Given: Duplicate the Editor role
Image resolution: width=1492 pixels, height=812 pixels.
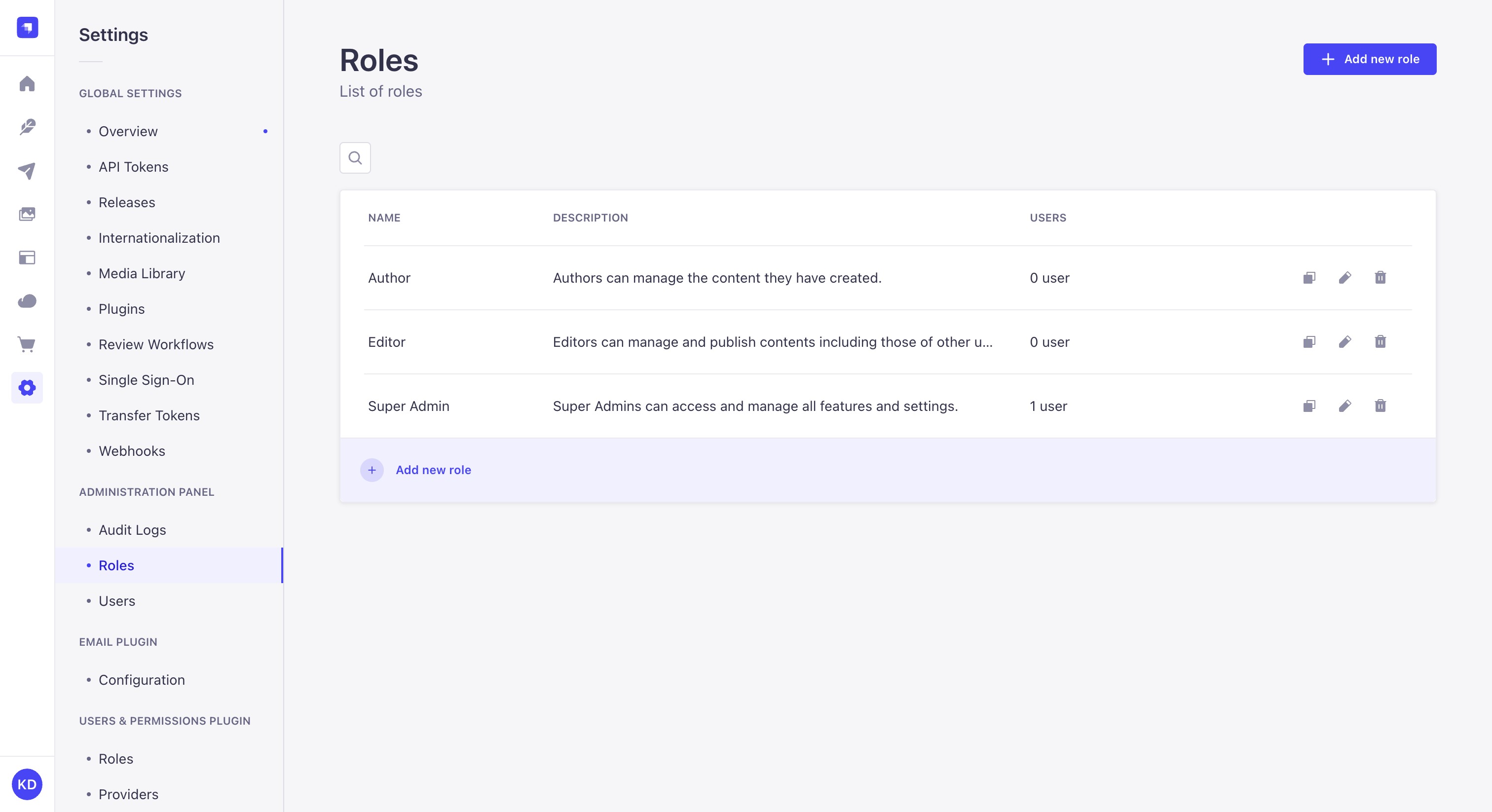Looking at the screenshot, I should (x=1309, y=342).
